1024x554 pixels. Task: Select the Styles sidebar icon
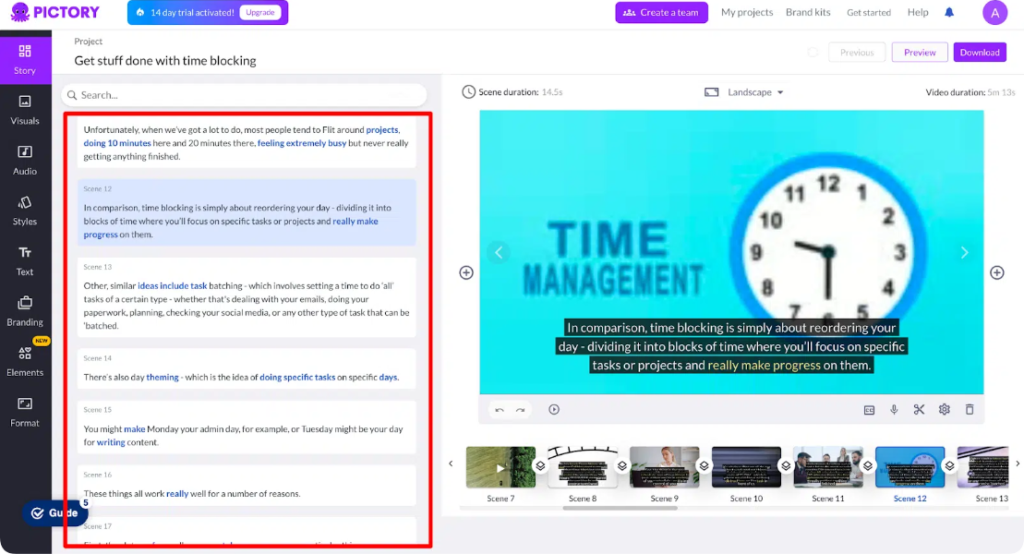tap(25, 209)
